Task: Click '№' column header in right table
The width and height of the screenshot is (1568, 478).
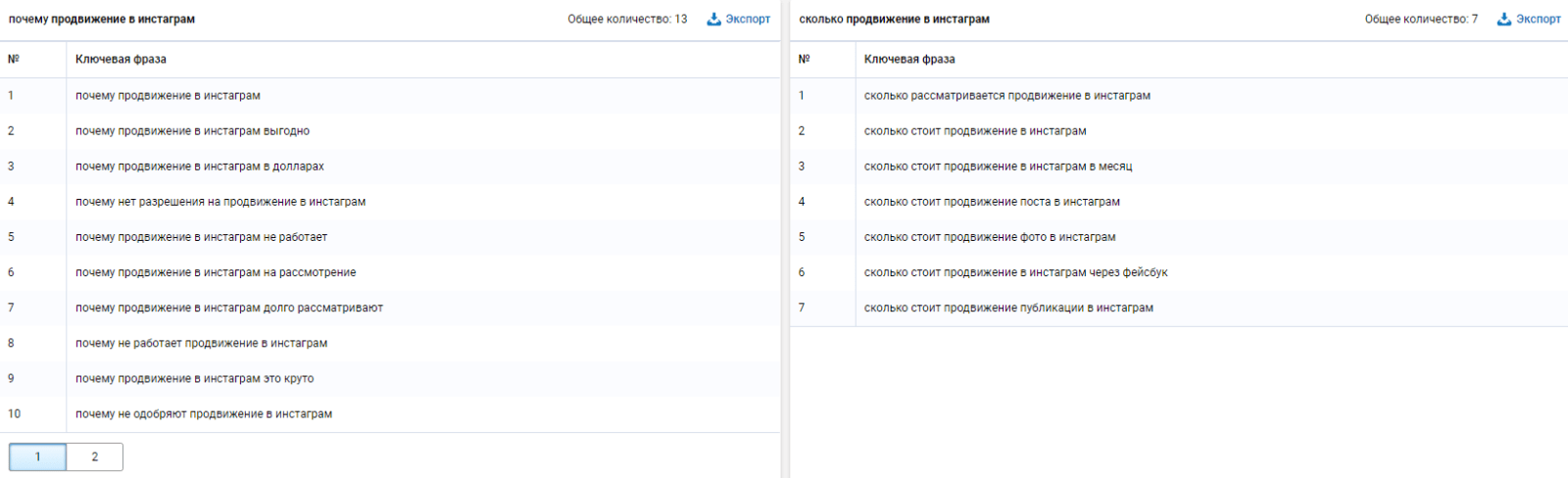Action: click(804, 59)
